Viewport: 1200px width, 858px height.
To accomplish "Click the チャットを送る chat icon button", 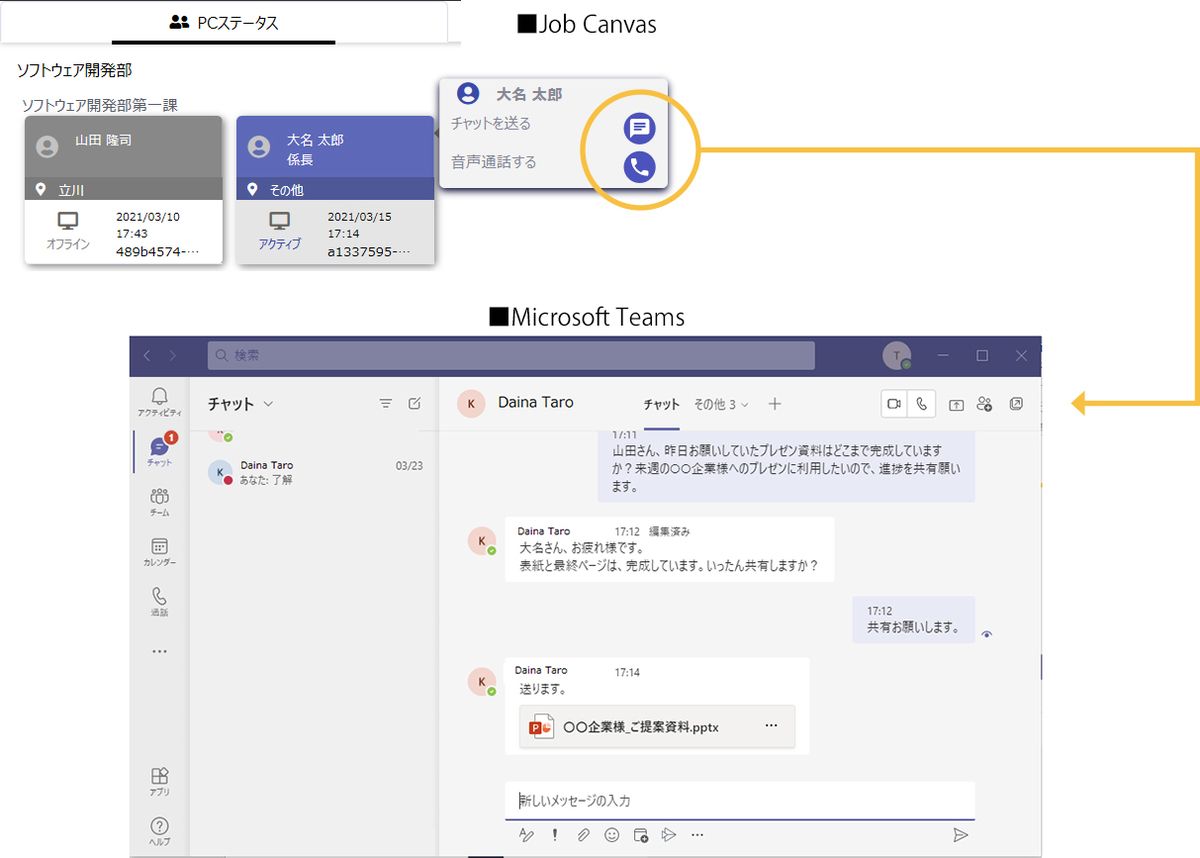I will tap(639, 128).
